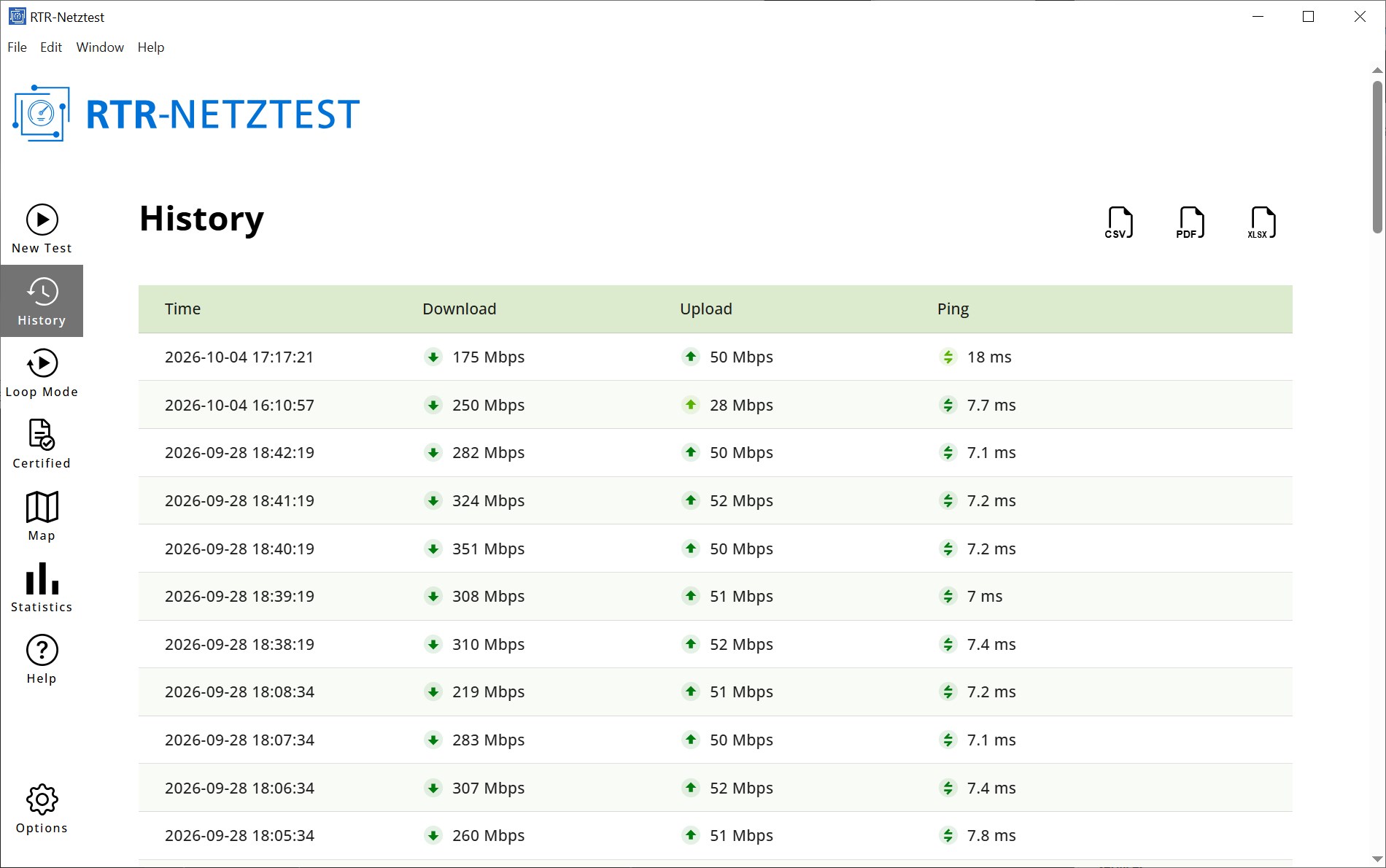Open test result 2026-09-28 18:06:34
1386x868 pixels.
pyautogui.click(x=715, y=788)
